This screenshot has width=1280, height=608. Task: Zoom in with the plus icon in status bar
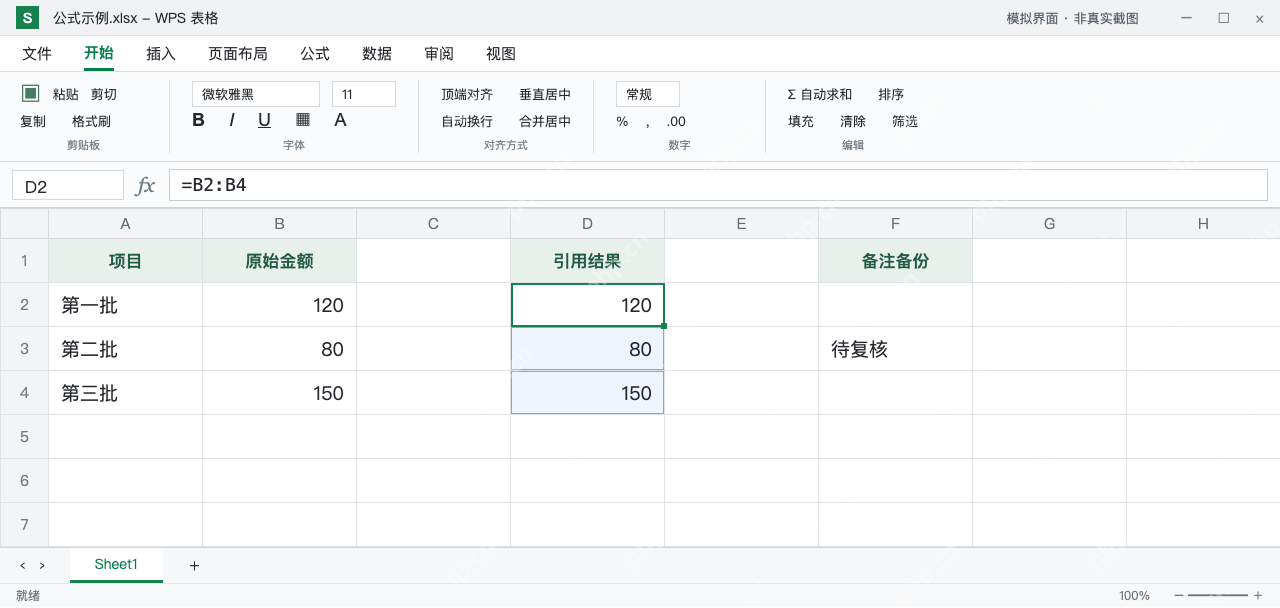pyautogui.click(x=1257, y=595)
